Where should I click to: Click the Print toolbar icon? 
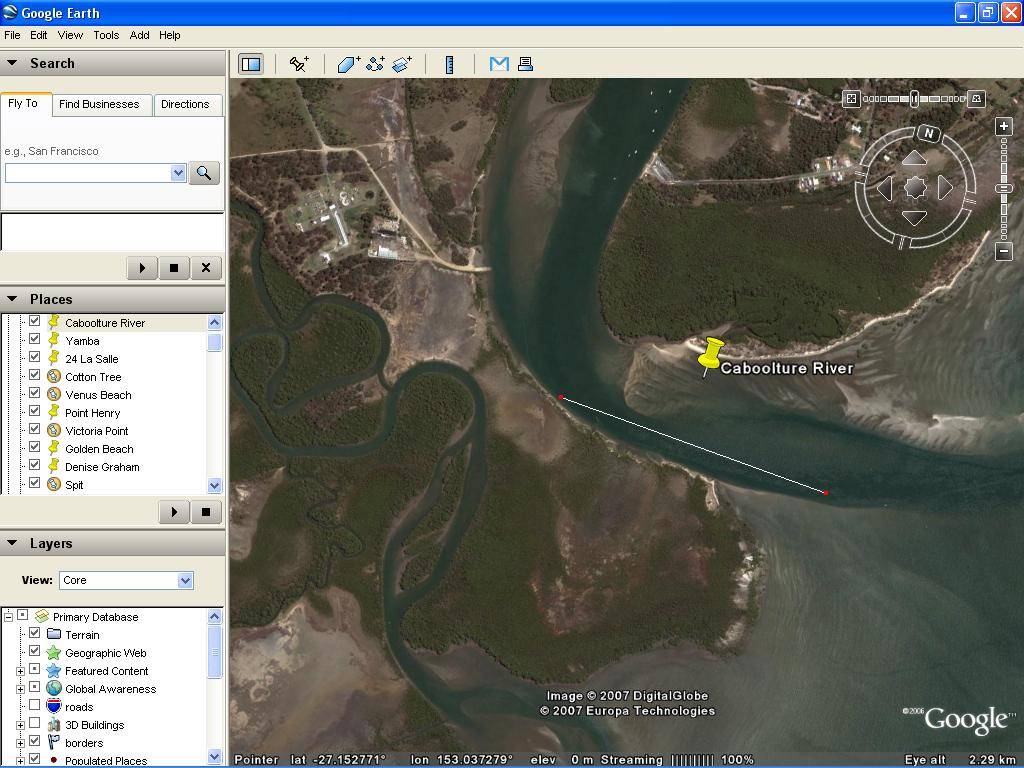(x=525, y=64)
